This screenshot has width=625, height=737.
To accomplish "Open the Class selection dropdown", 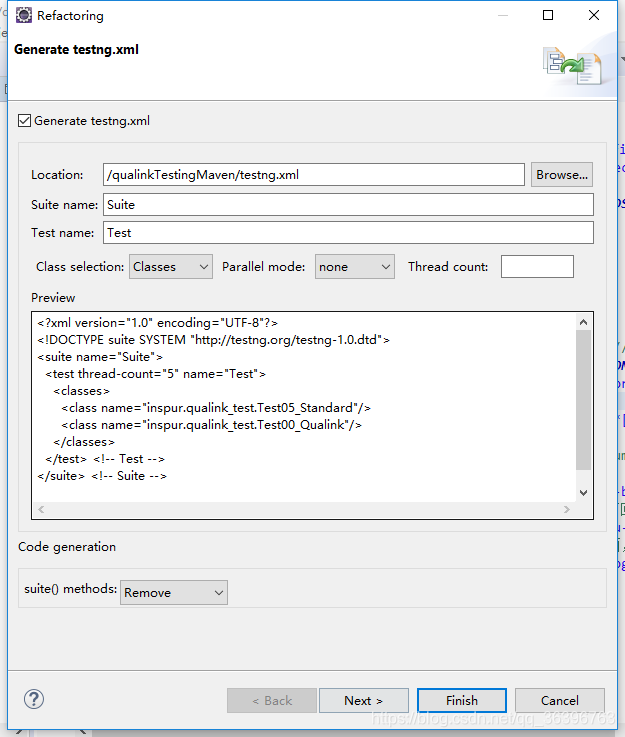I will tap(171, 267).
